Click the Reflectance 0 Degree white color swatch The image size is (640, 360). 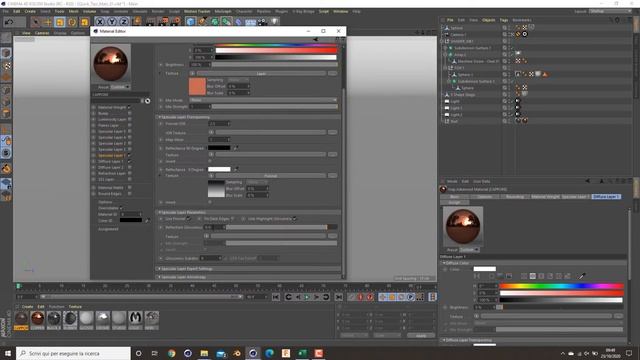(219, 169)
